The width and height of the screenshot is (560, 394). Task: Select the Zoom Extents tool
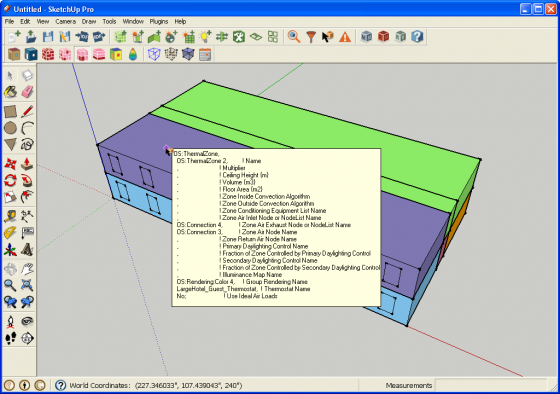[x=27, y=285]
